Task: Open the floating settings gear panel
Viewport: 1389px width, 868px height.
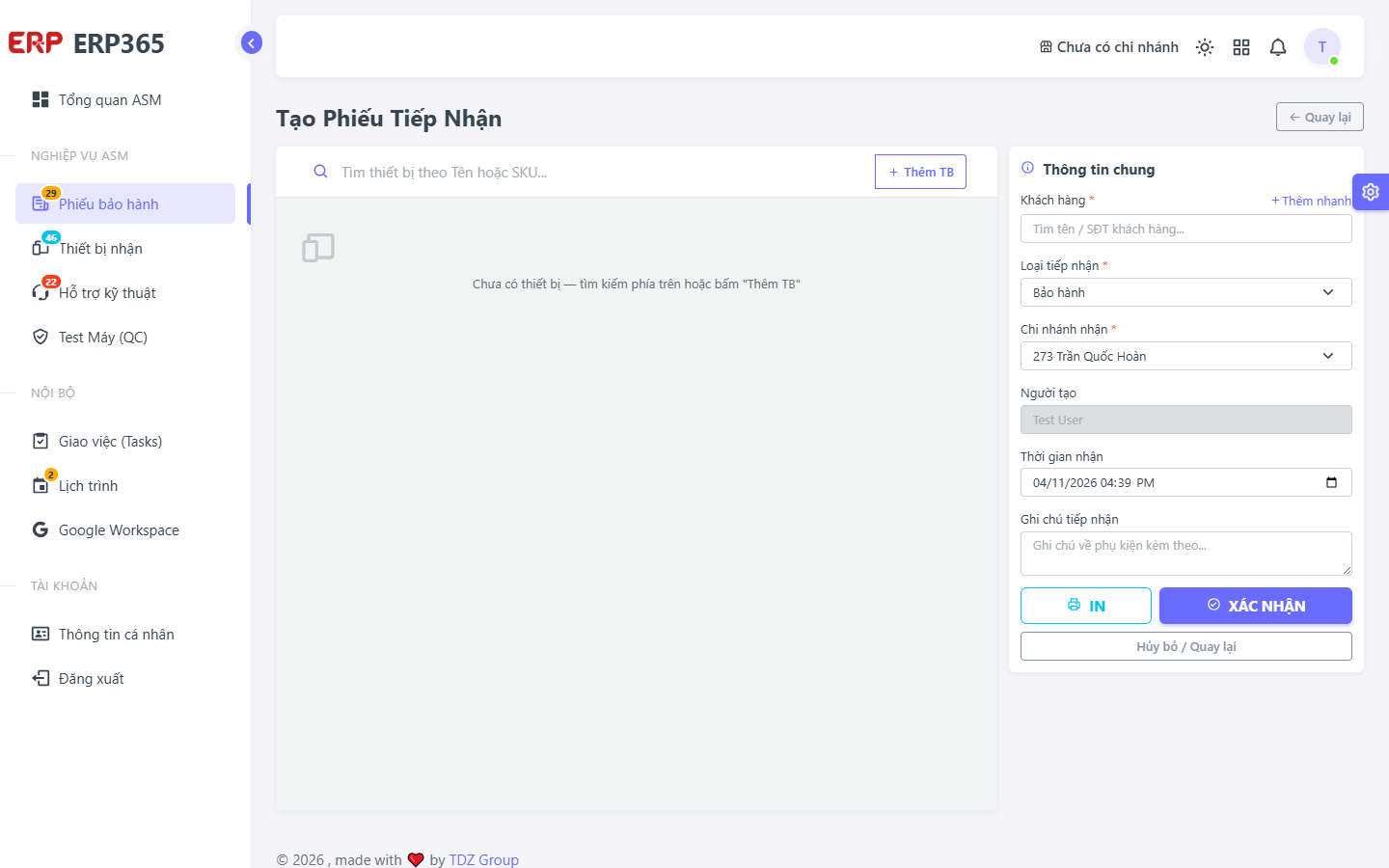Action: (x=1371, y=192)
